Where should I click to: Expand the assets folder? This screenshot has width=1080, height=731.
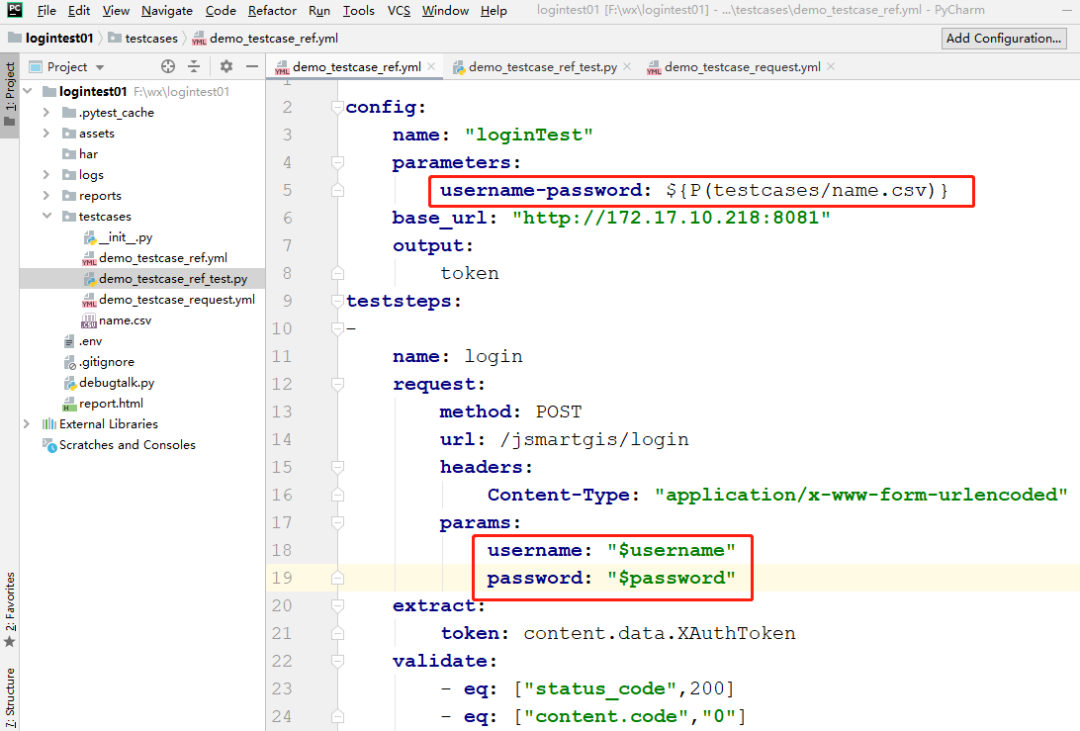coord(46,133)
